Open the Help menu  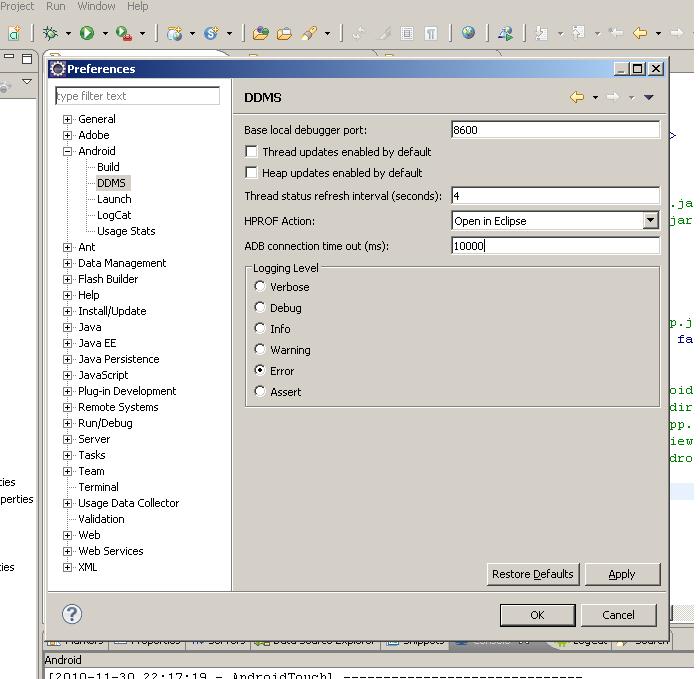(x=138, y=6)
